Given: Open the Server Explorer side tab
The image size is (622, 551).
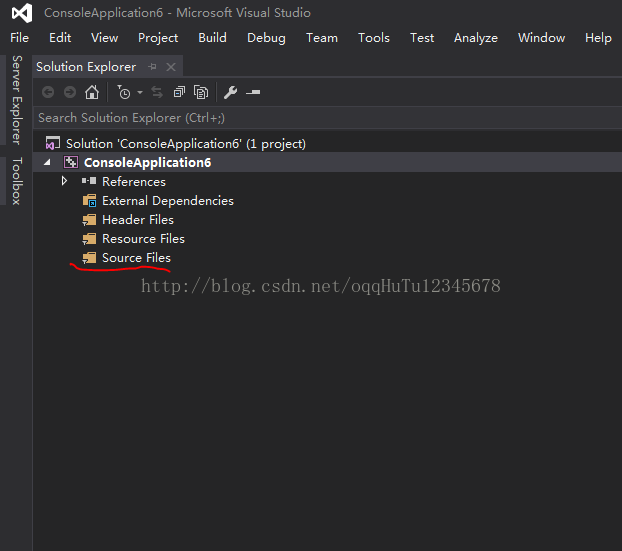Looking at the screenshot, I should click(16, 100).
